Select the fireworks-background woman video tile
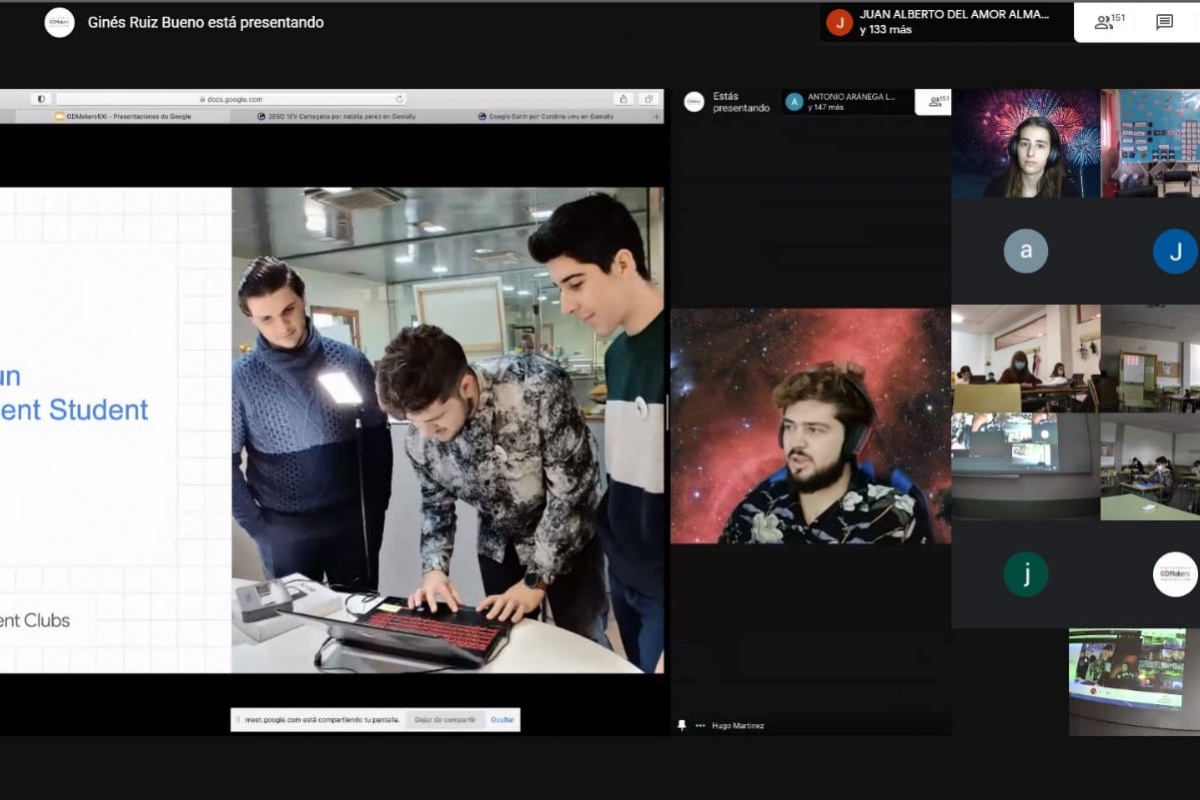Screen dimensions: 1200x800 [1025, 143]
